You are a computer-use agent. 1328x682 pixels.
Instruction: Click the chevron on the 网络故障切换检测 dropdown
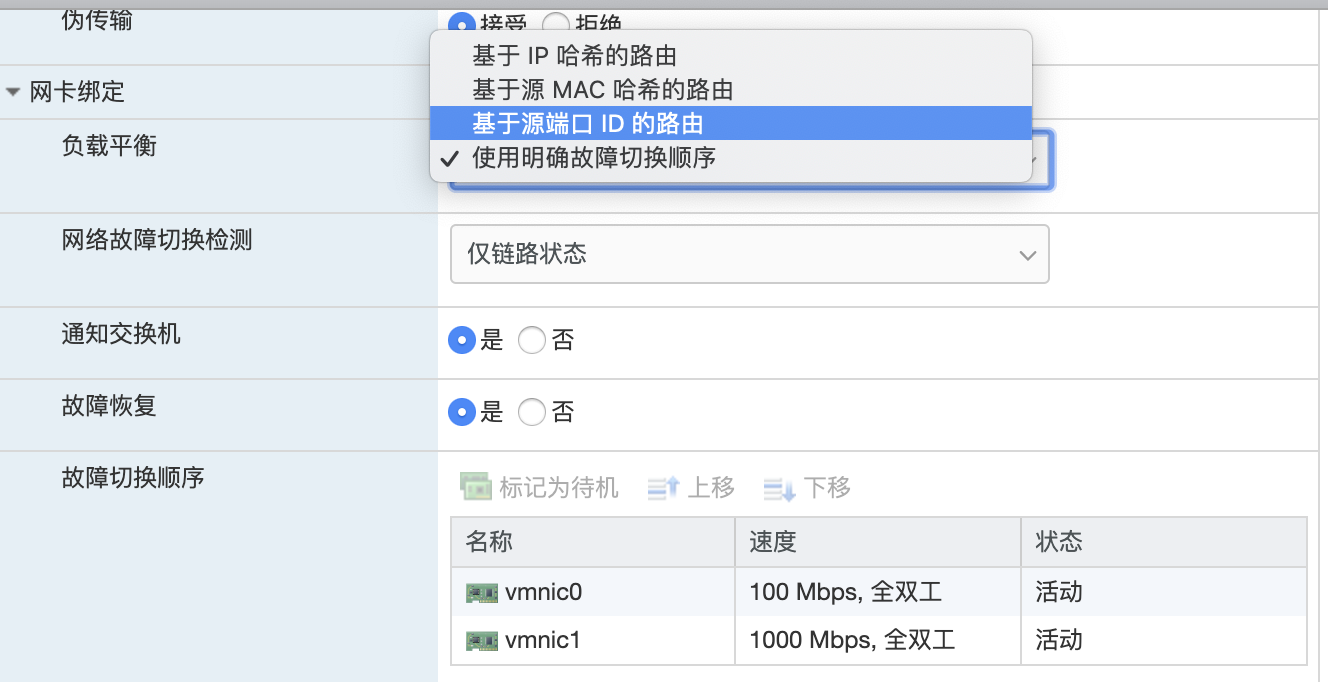1027,254
